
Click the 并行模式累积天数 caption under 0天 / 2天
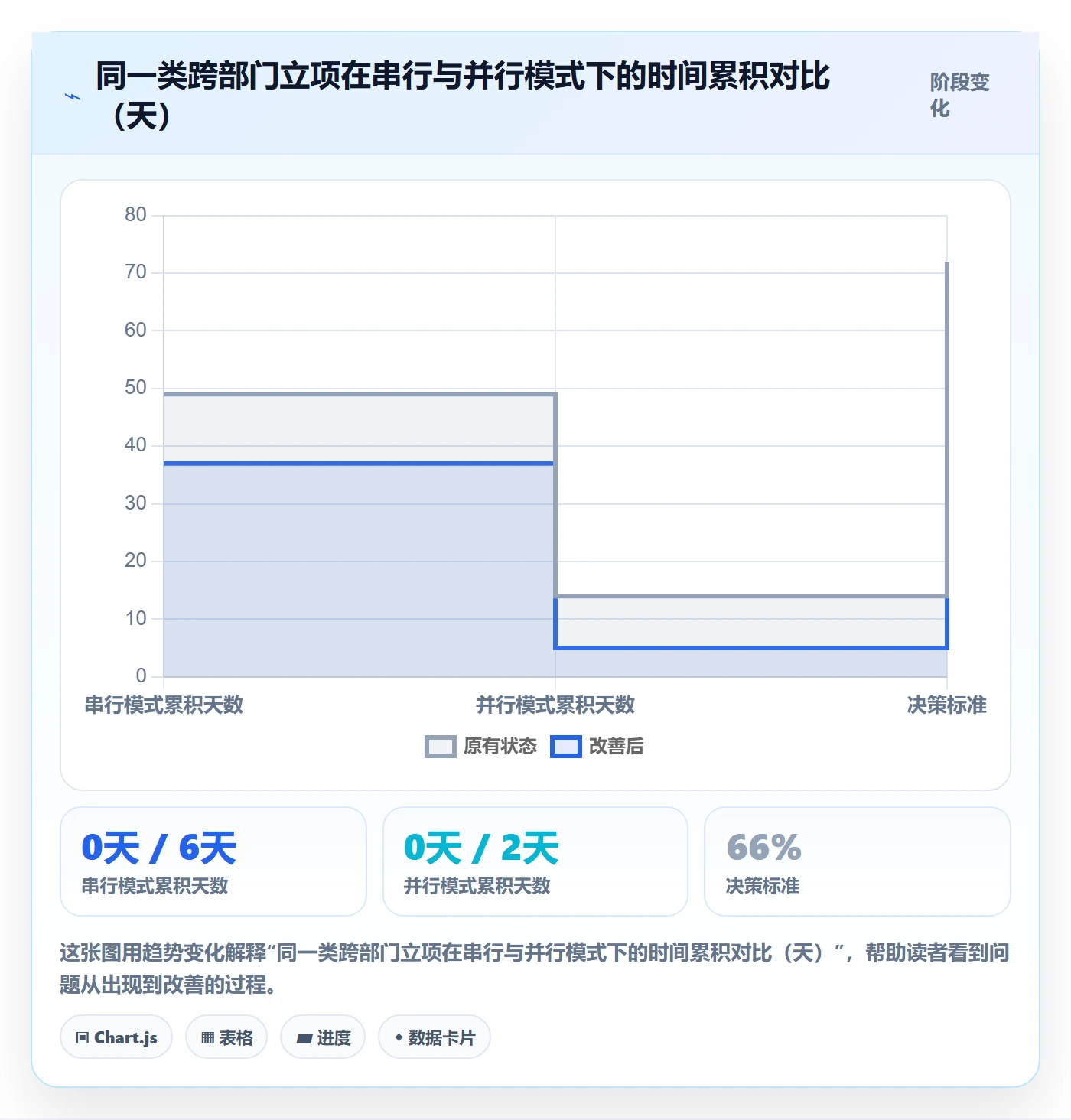(477, 886)
